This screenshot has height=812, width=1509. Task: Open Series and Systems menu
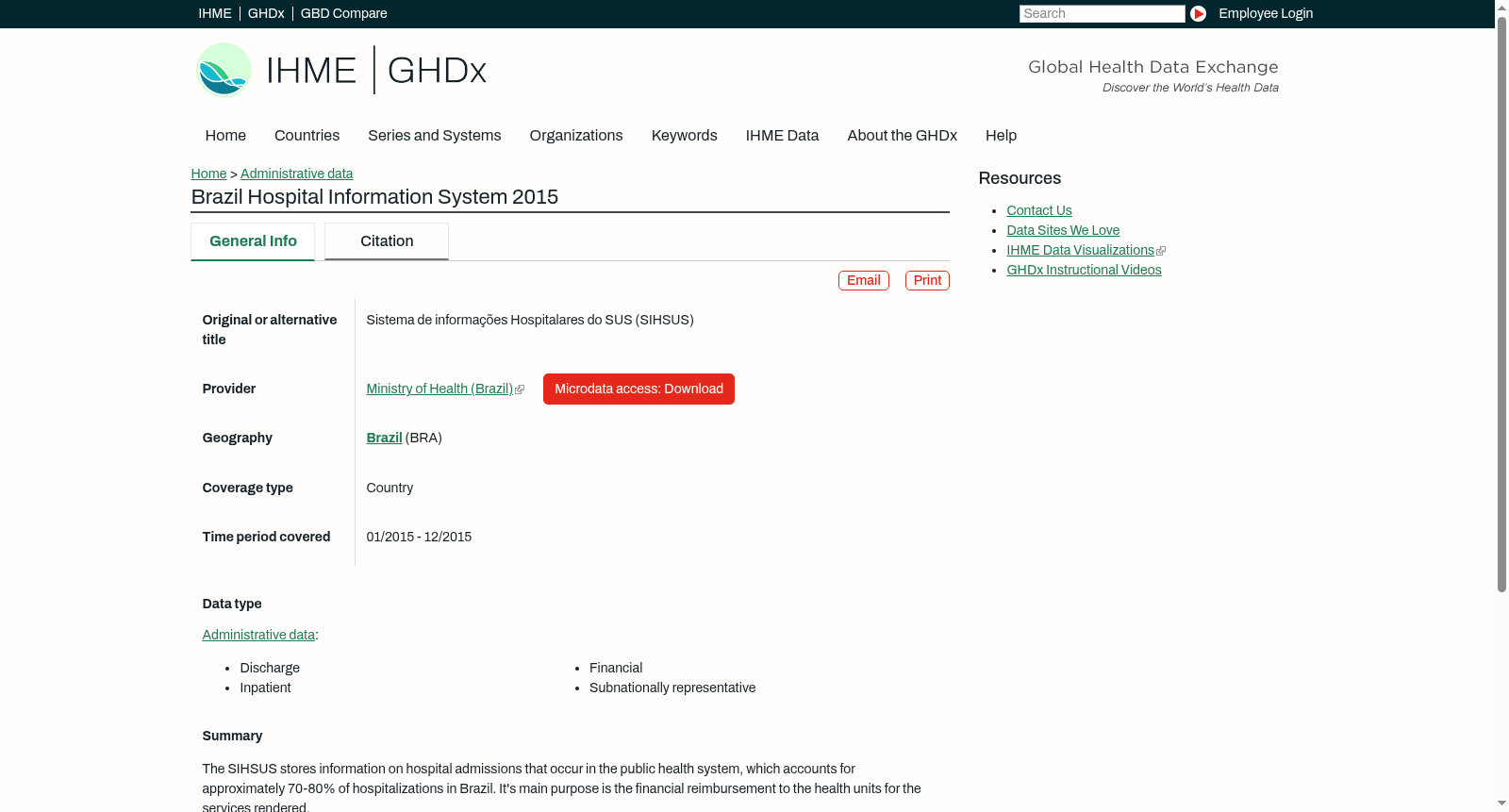coord(434,136)
